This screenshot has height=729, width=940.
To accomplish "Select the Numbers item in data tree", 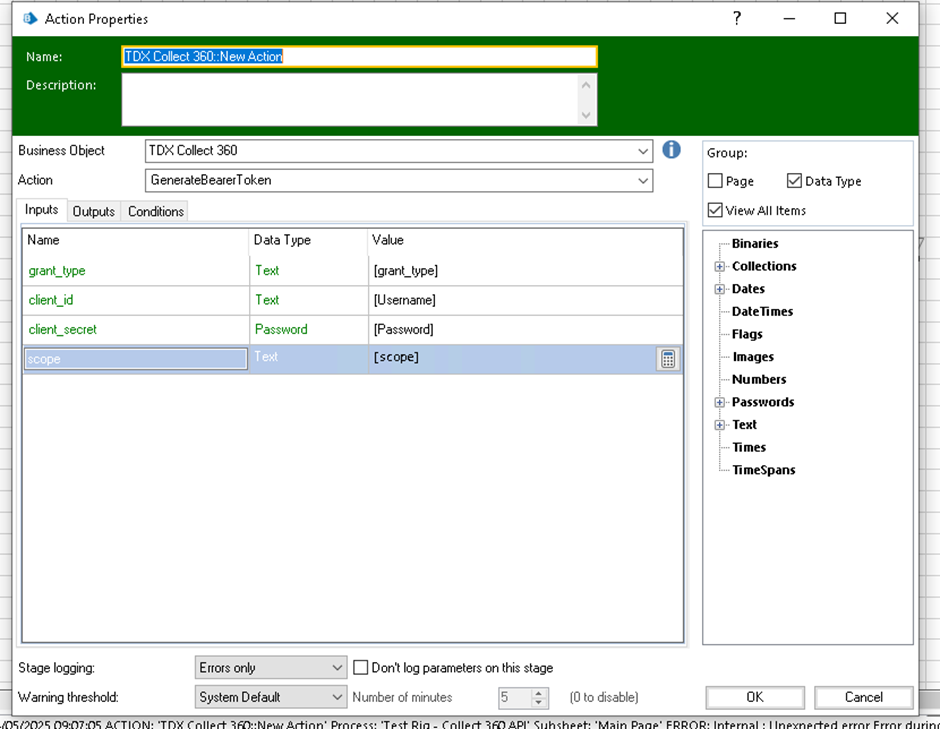I will pyautogui.click(x=759, y=379).
